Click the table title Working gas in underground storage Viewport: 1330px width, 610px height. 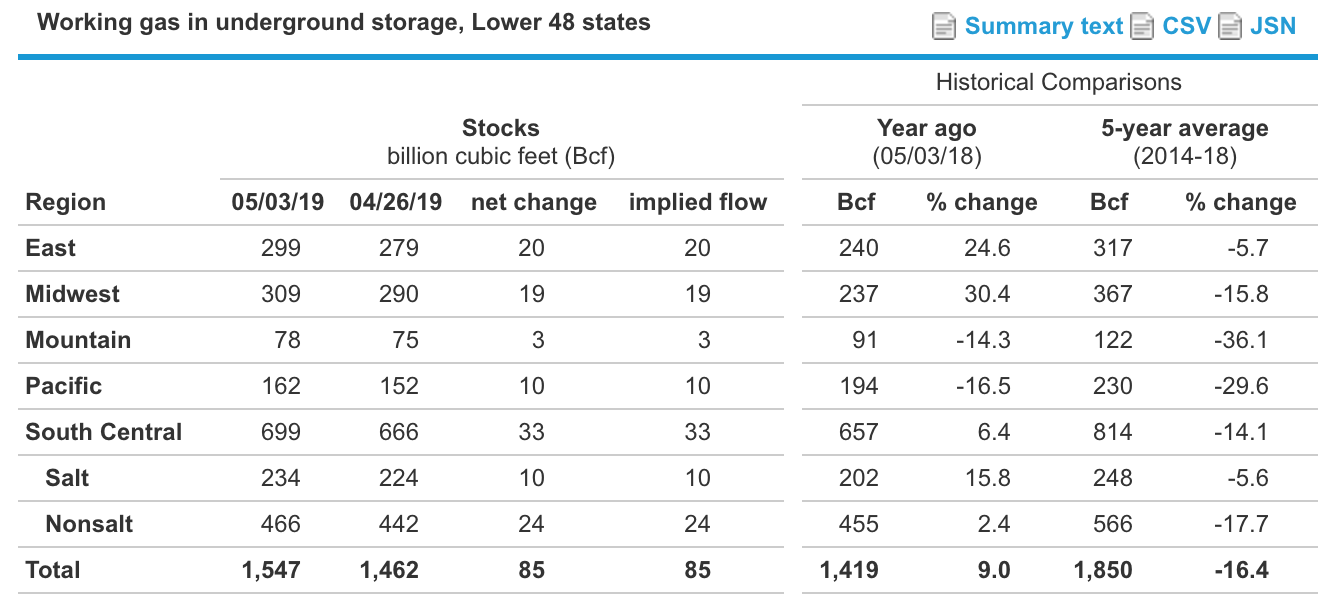(x=343, y=21)
